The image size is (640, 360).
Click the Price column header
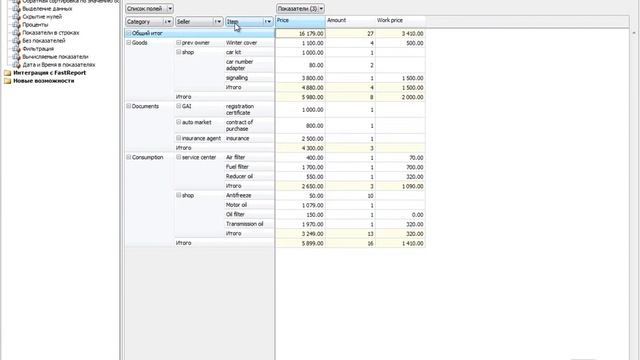(x=300, y=21)
